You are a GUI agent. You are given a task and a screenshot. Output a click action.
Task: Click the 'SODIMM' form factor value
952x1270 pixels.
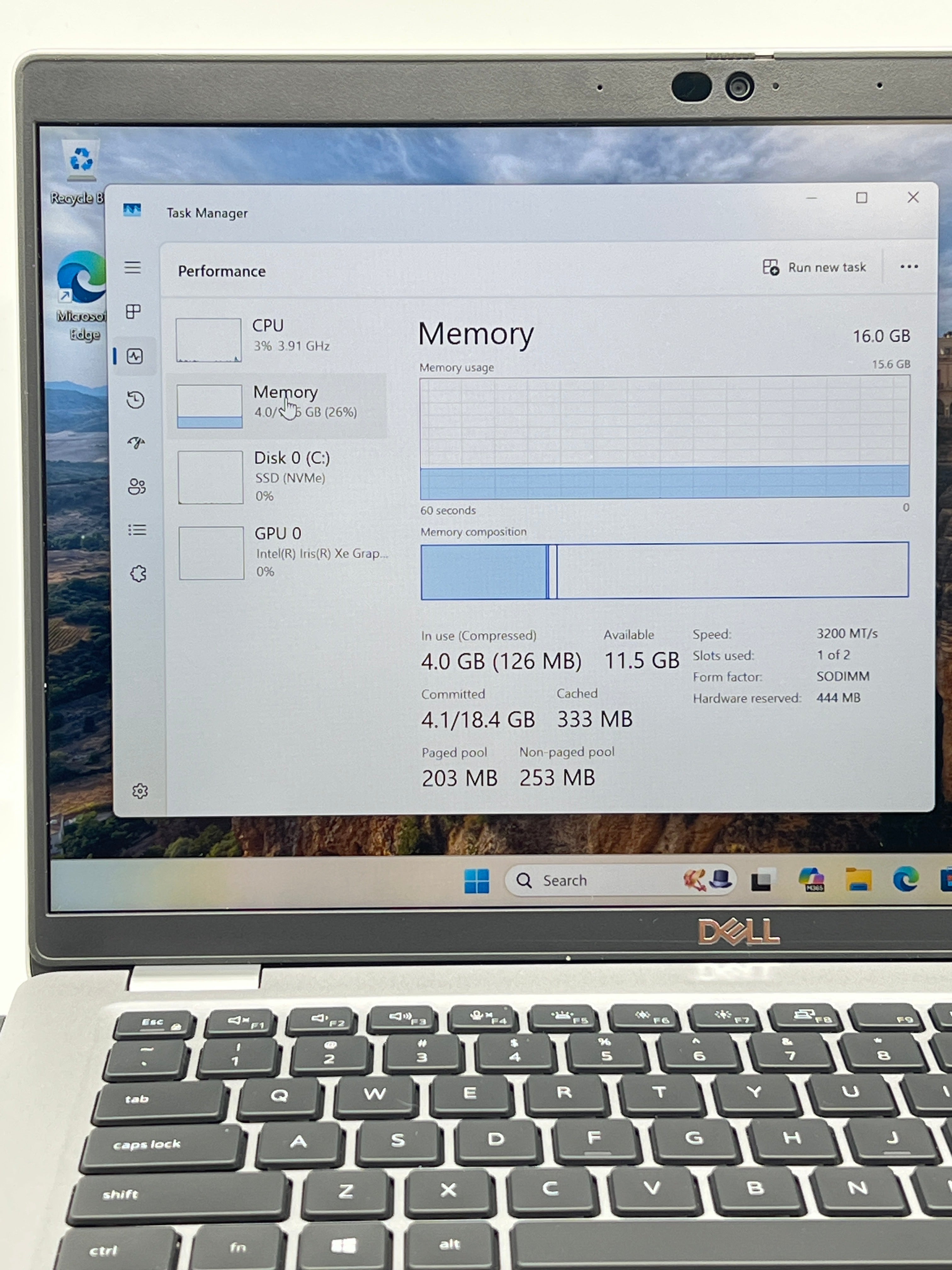(x=843, y=676)
